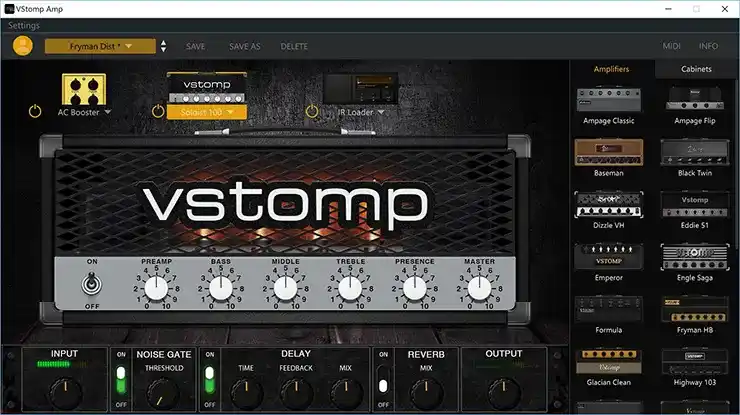Click the orange user profile icon
The width and height of the screenshot is (740, 415).
pos(23,46)
